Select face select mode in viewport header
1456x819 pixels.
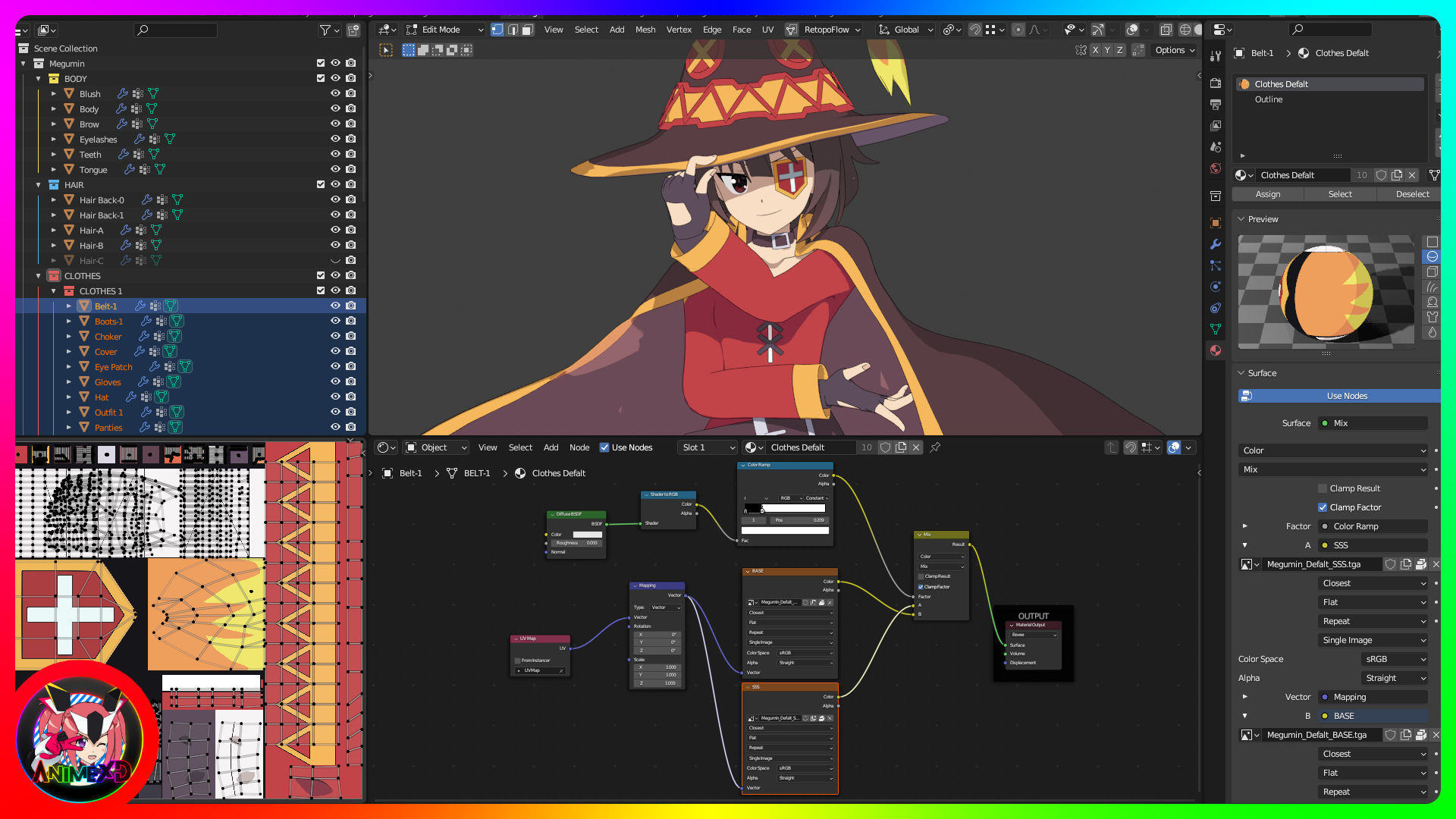point(528,30)
